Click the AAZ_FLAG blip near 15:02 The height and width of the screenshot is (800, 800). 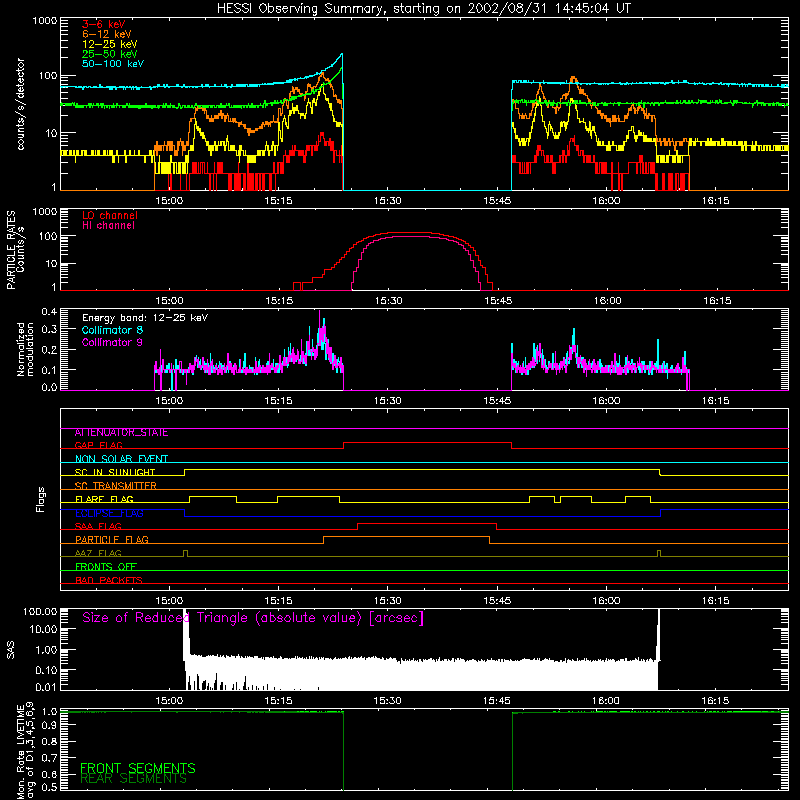tap(185, 553)
